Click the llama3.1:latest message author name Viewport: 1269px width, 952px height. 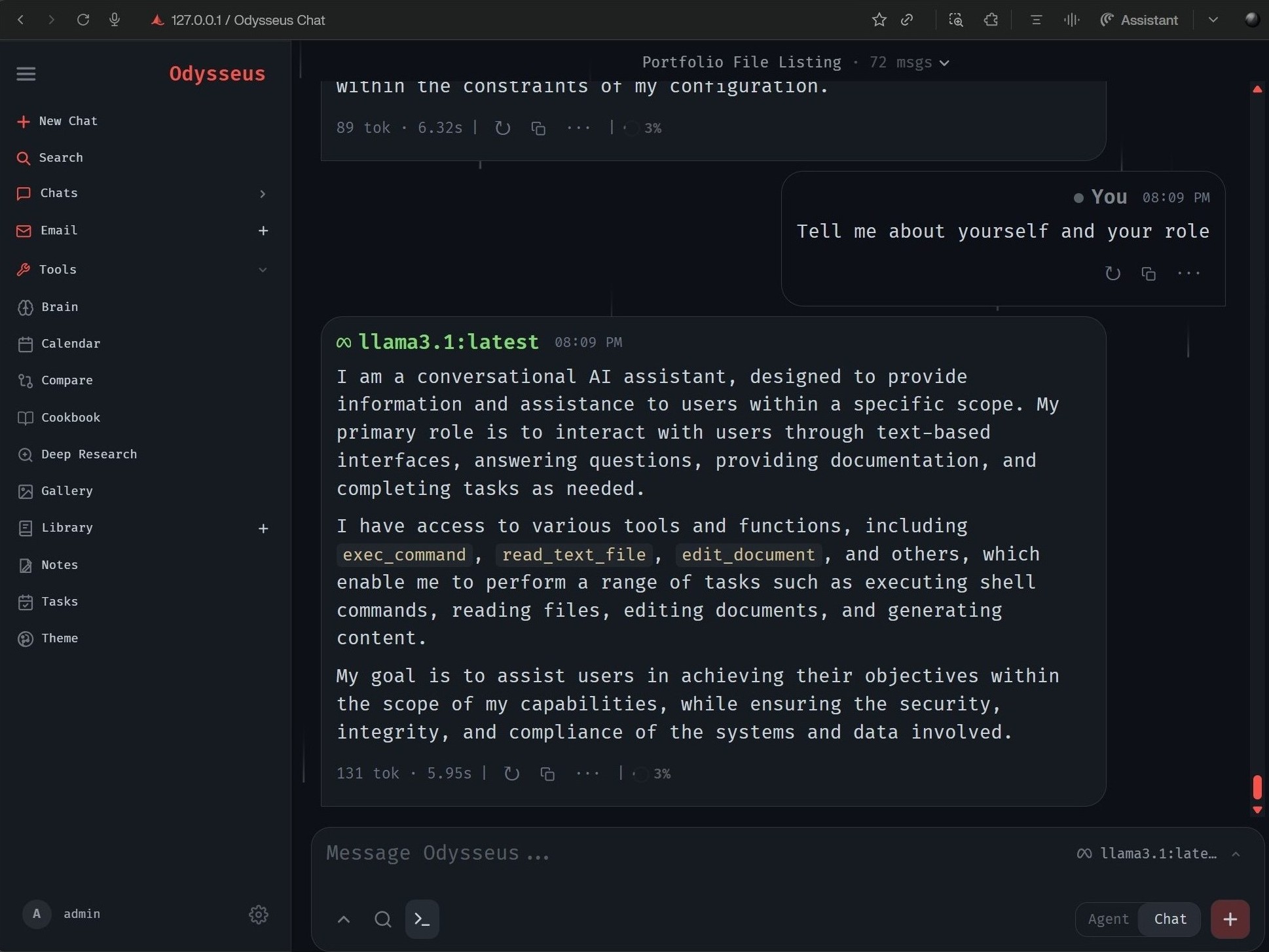pos(449,342)
